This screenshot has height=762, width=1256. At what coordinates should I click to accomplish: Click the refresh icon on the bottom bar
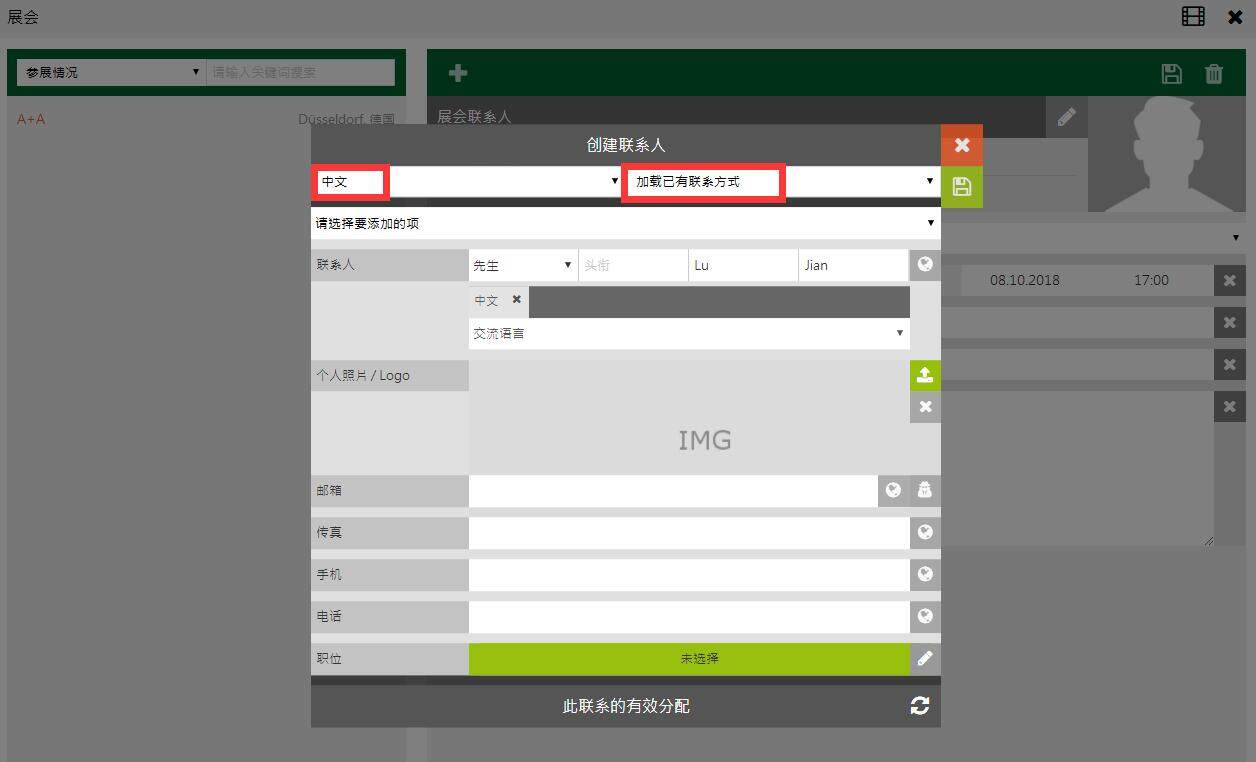click(x=920, y=706)
